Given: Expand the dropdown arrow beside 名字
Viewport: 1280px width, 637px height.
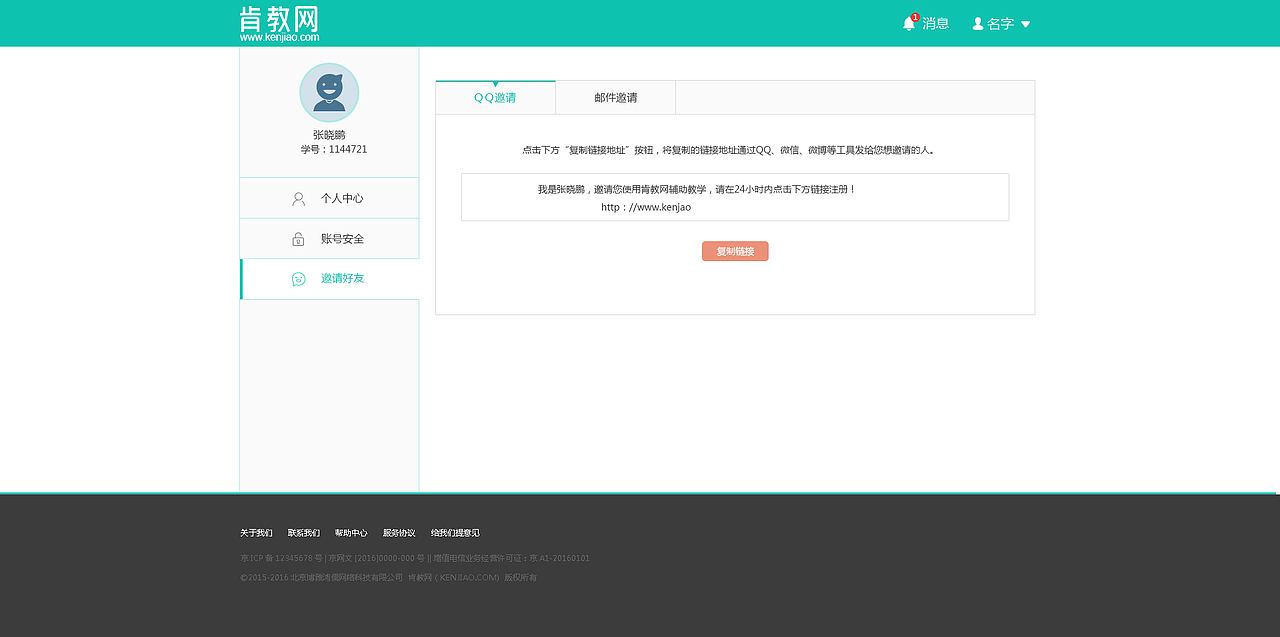Looking at the screenshot, I should (1025, 24).
